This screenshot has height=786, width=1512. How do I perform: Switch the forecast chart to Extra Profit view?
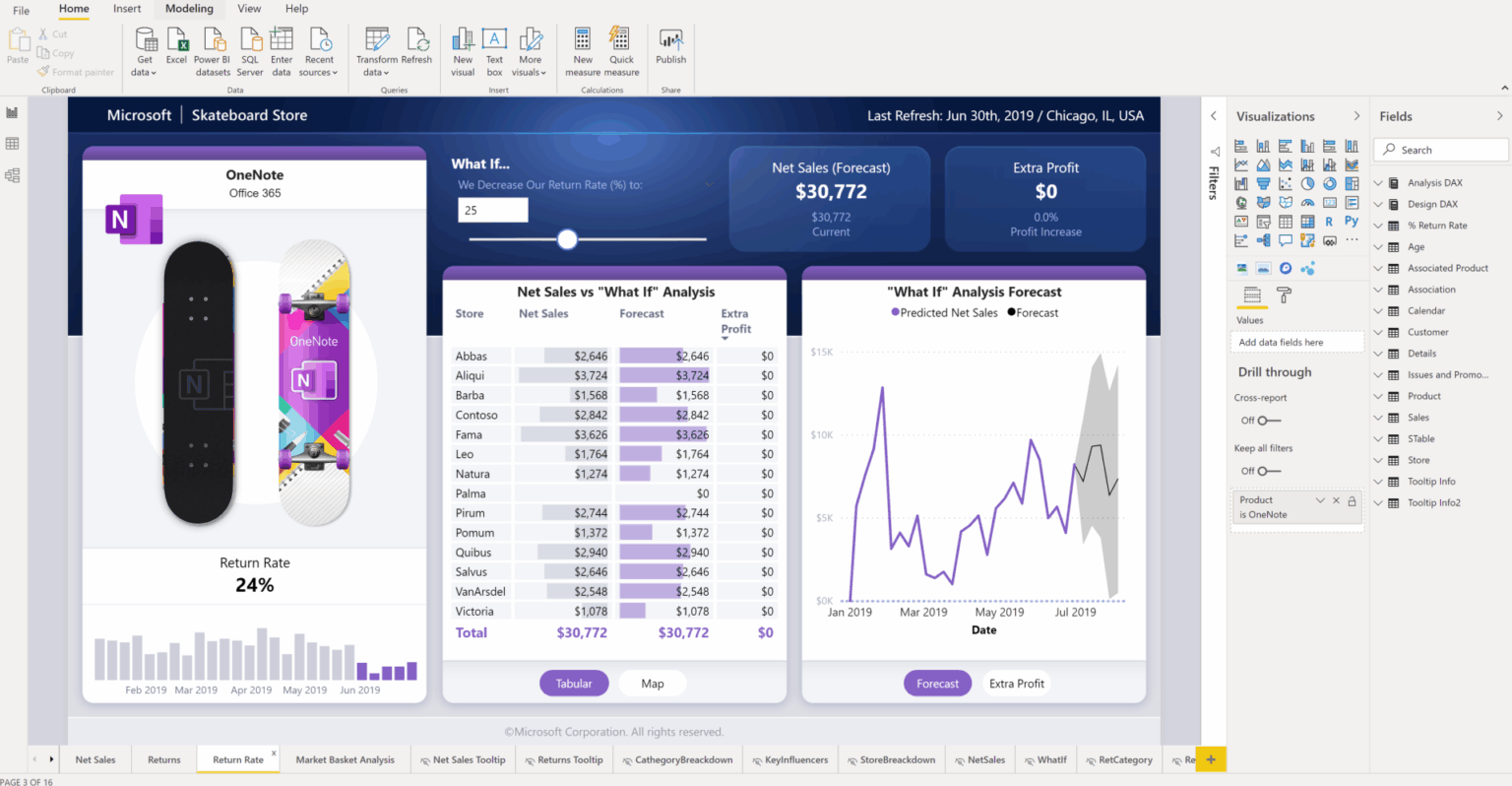tap(1016, 683)
